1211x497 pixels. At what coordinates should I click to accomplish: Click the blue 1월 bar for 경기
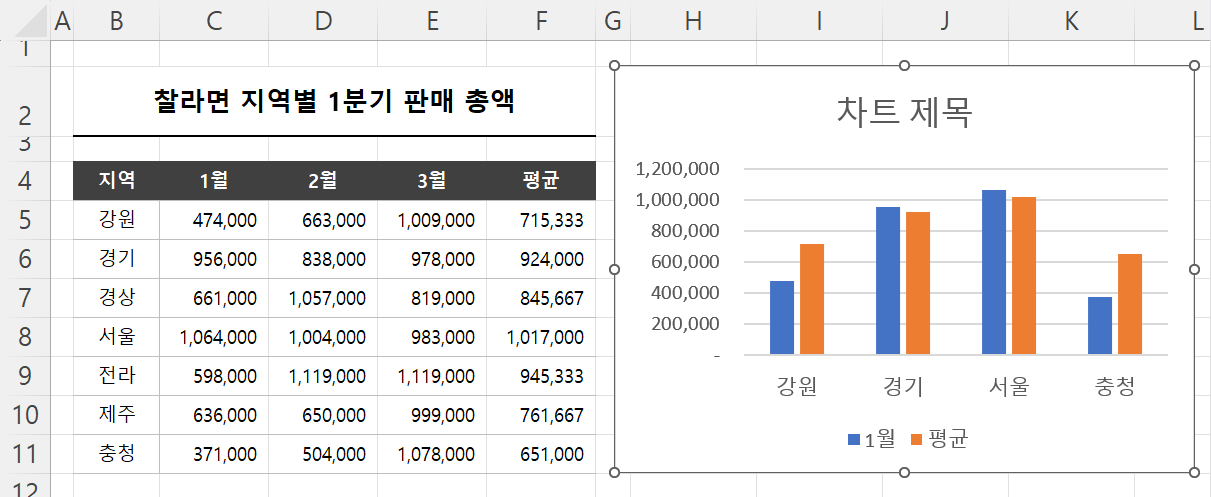(x=888, y=280)
